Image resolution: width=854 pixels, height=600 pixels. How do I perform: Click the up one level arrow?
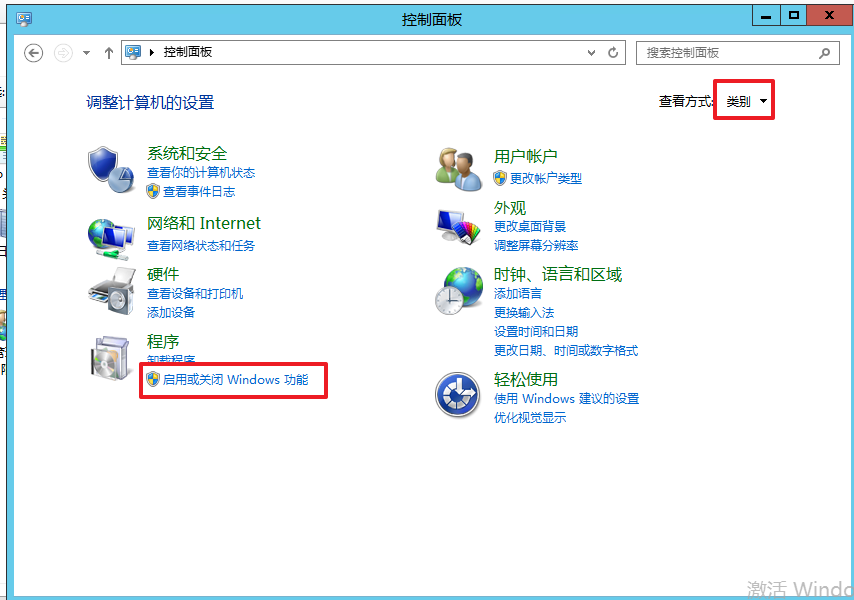click(x=109, y=53)
